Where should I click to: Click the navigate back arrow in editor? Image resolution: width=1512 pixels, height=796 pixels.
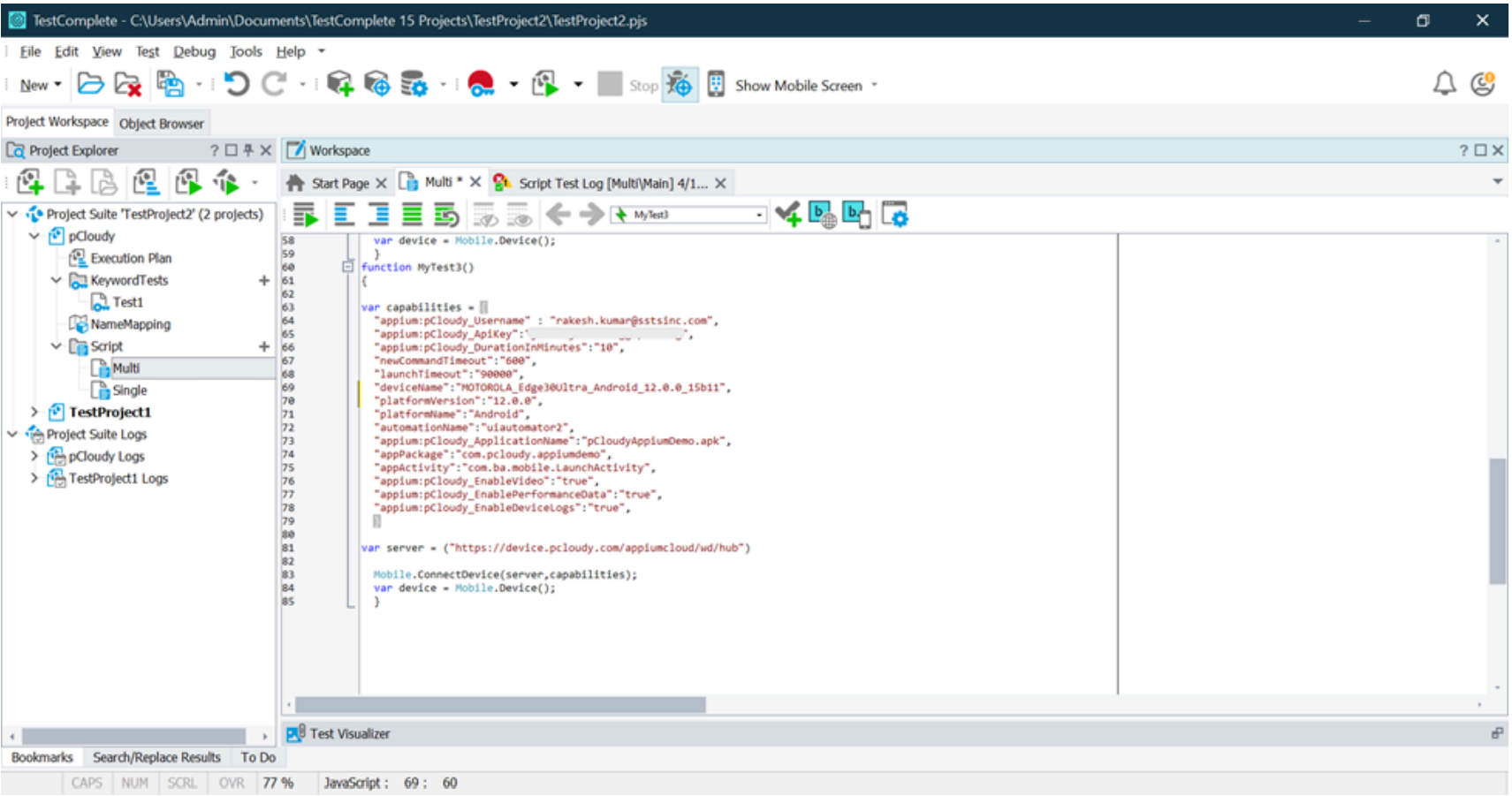[558, 215]
